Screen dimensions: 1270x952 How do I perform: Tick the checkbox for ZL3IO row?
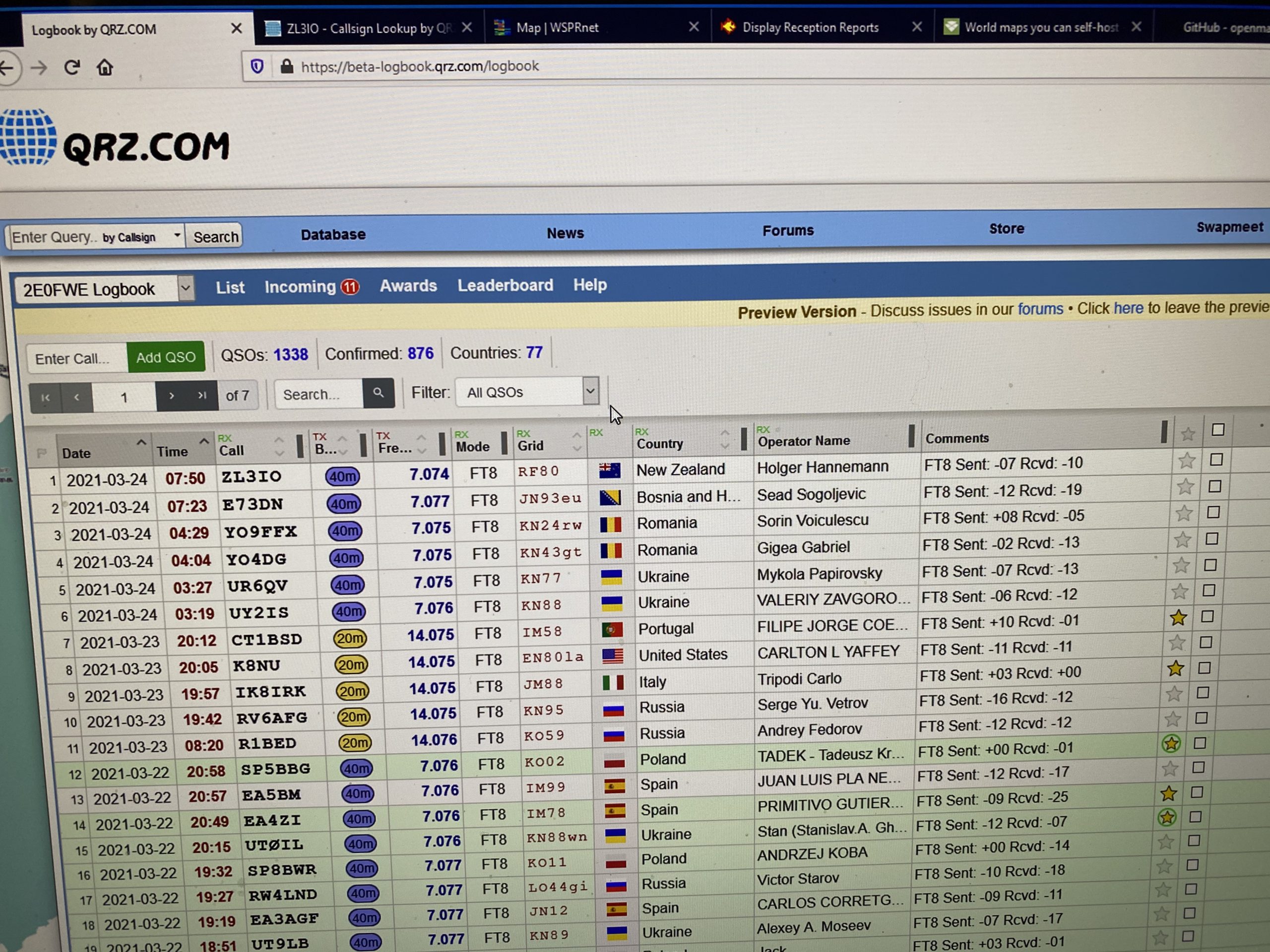coord(1215,460)
